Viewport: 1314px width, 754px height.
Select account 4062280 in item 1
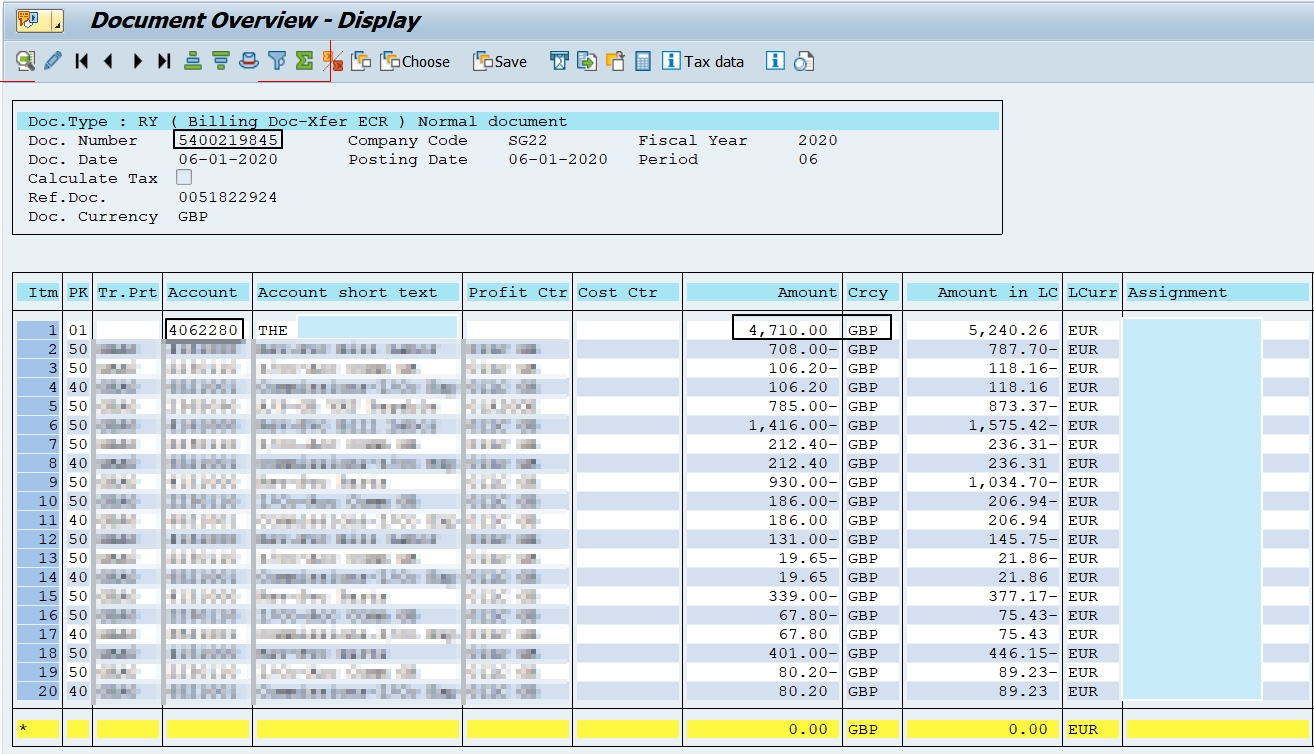pyautogui.click(x=205, y=327)
